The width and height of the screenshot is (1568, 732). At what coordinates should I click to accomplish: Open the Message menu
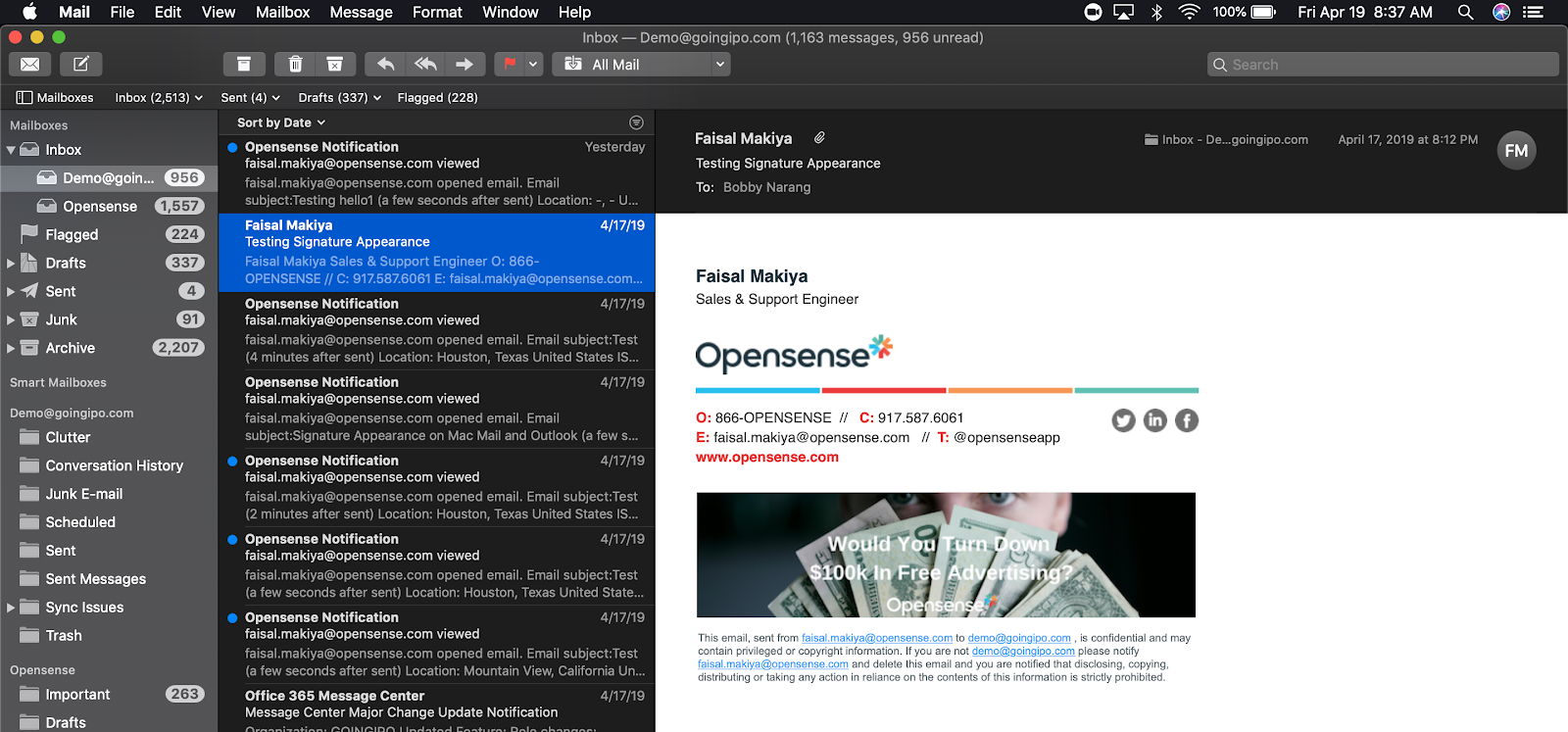pyautogui.click(x=361, y=12)
